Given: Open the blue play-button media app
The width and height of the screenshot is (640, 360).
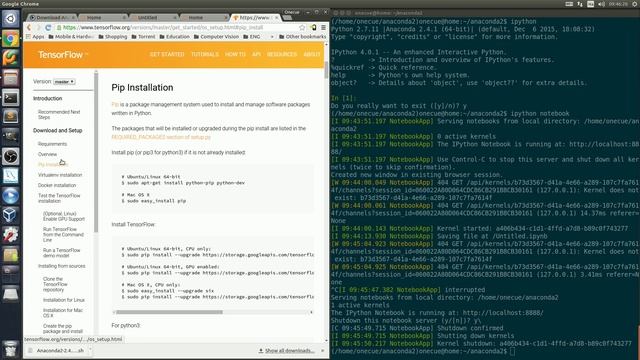Looking at the screenshot, I should click(x=11, y=196).
